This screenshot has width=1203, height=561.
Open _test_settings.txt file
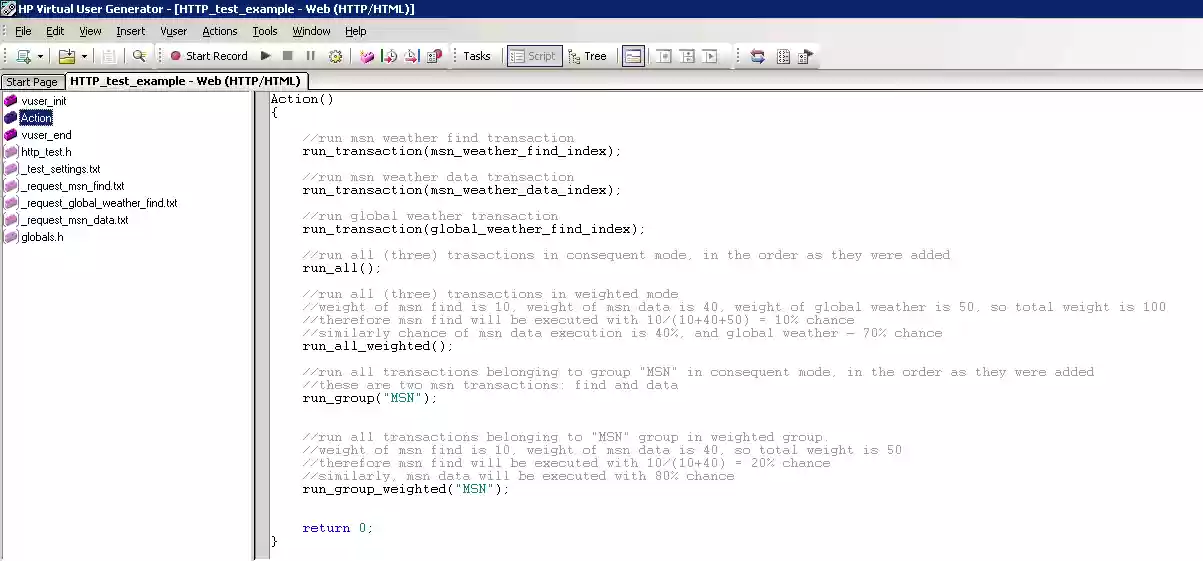pos(60,169)
